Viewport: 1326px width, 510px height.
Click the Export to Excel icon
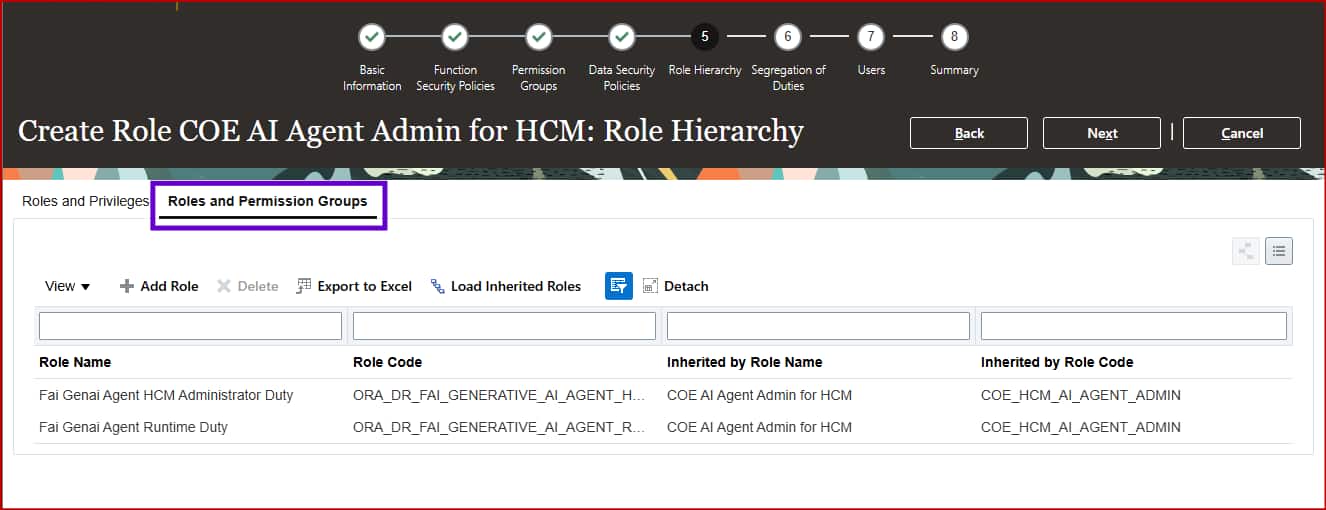tap(305, 286)
